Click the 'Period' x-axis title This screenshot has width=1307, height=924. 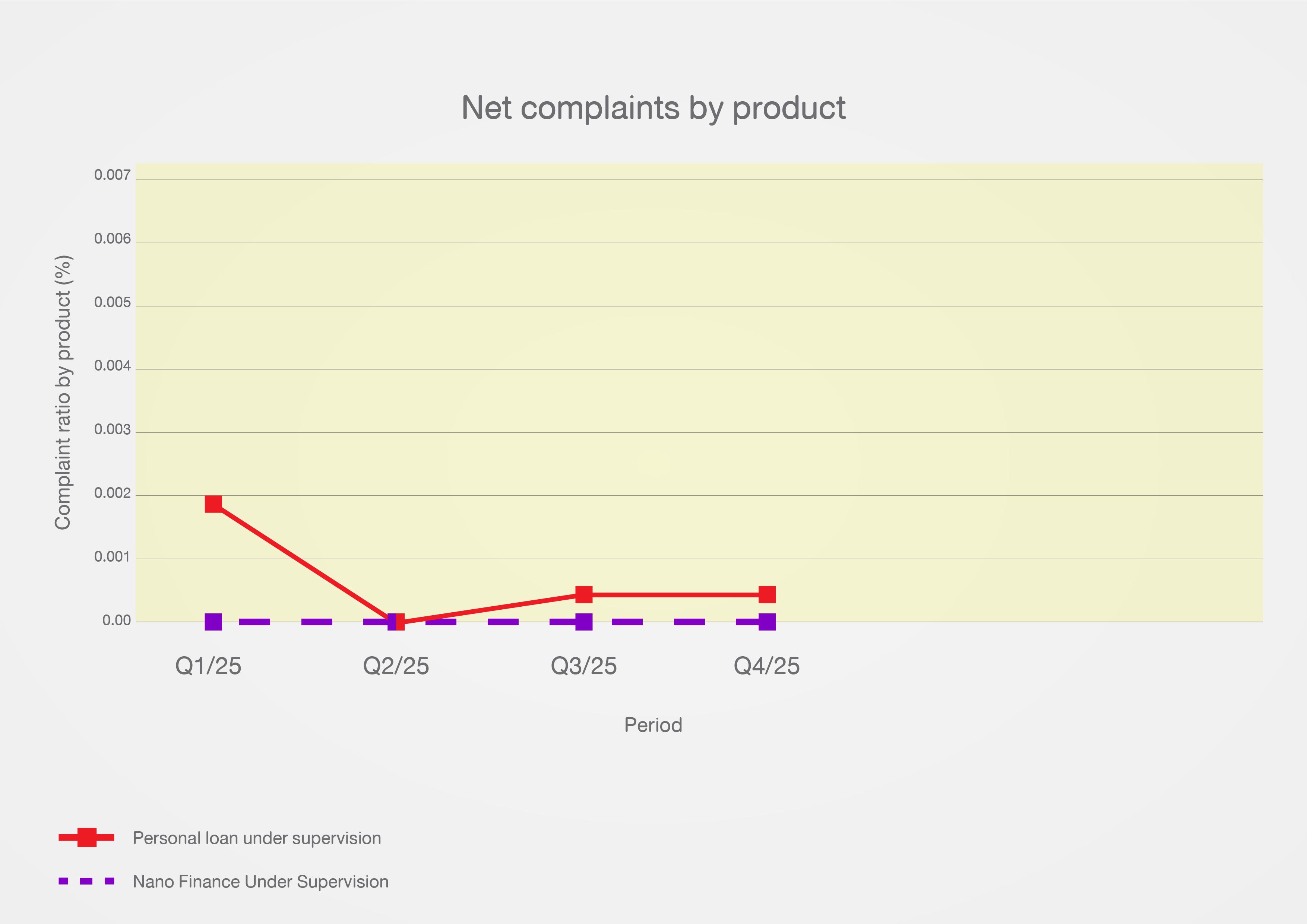(653, 725)
